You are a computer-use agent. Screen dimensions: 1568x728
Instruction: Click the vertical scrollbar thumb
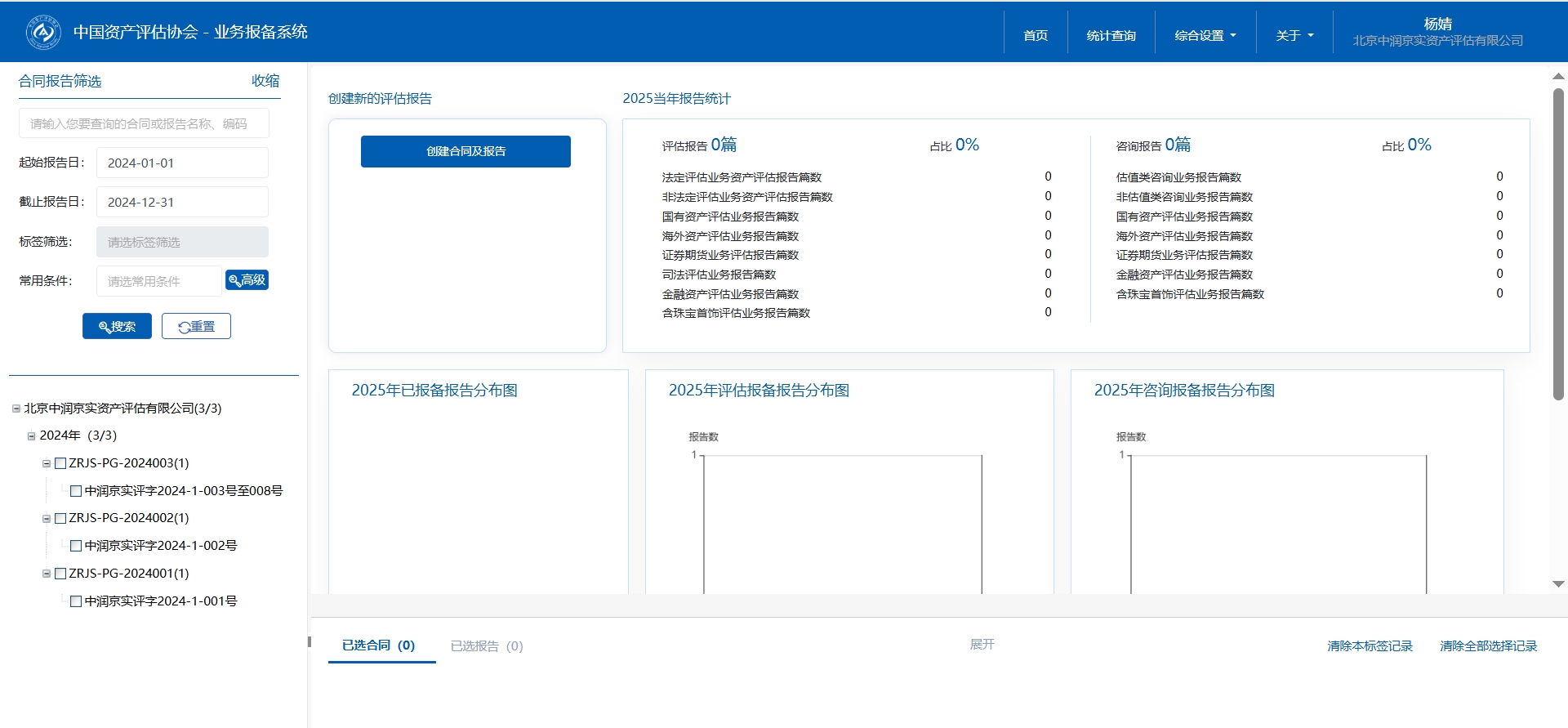point(1558,245)
